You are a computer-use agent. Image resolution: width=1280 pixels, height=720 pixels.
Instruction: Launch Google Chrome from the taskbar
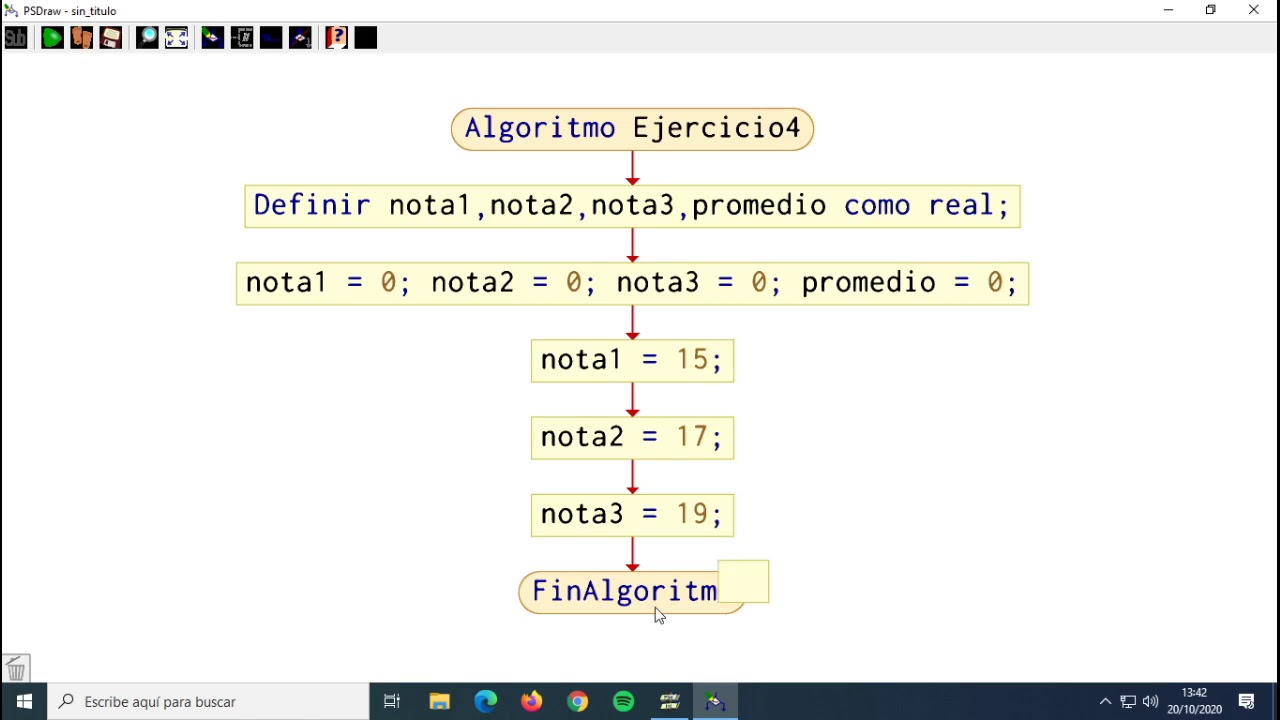tap(577, 702)
